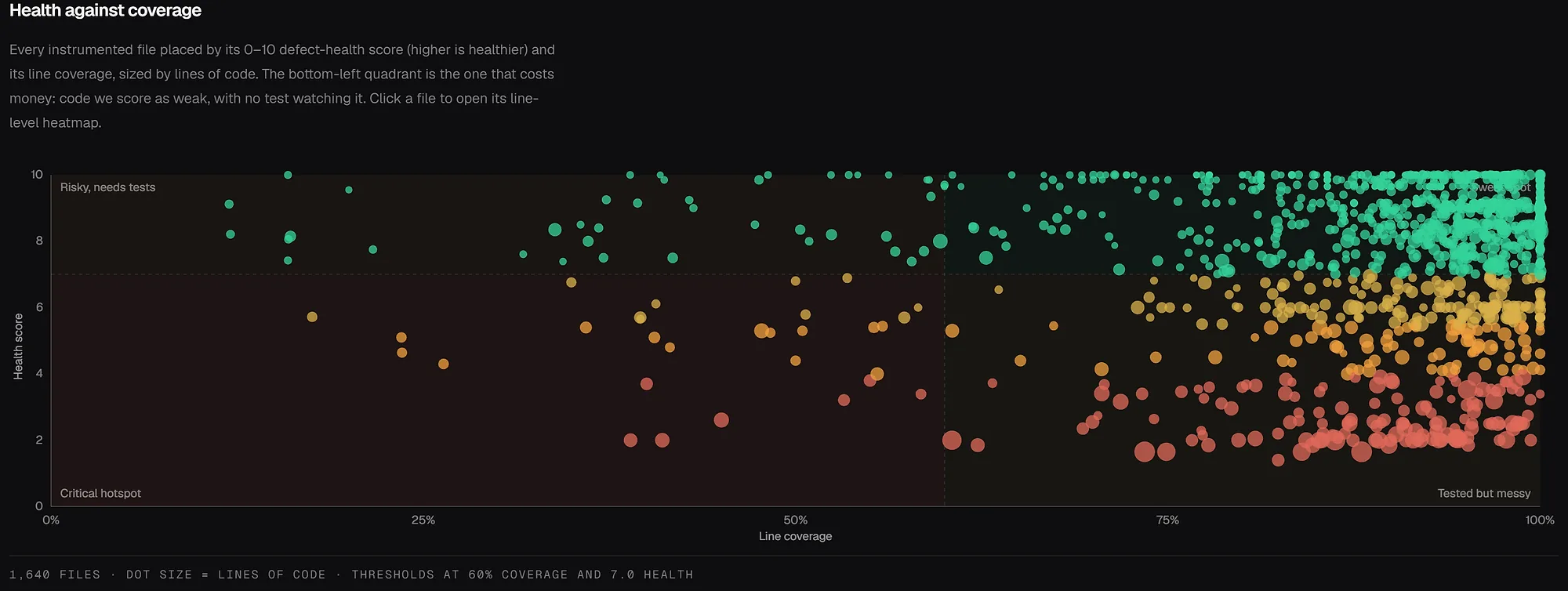Click the 100% tick label on the coverage axis
1568x591 pixels.
(x=1540, y=520)
